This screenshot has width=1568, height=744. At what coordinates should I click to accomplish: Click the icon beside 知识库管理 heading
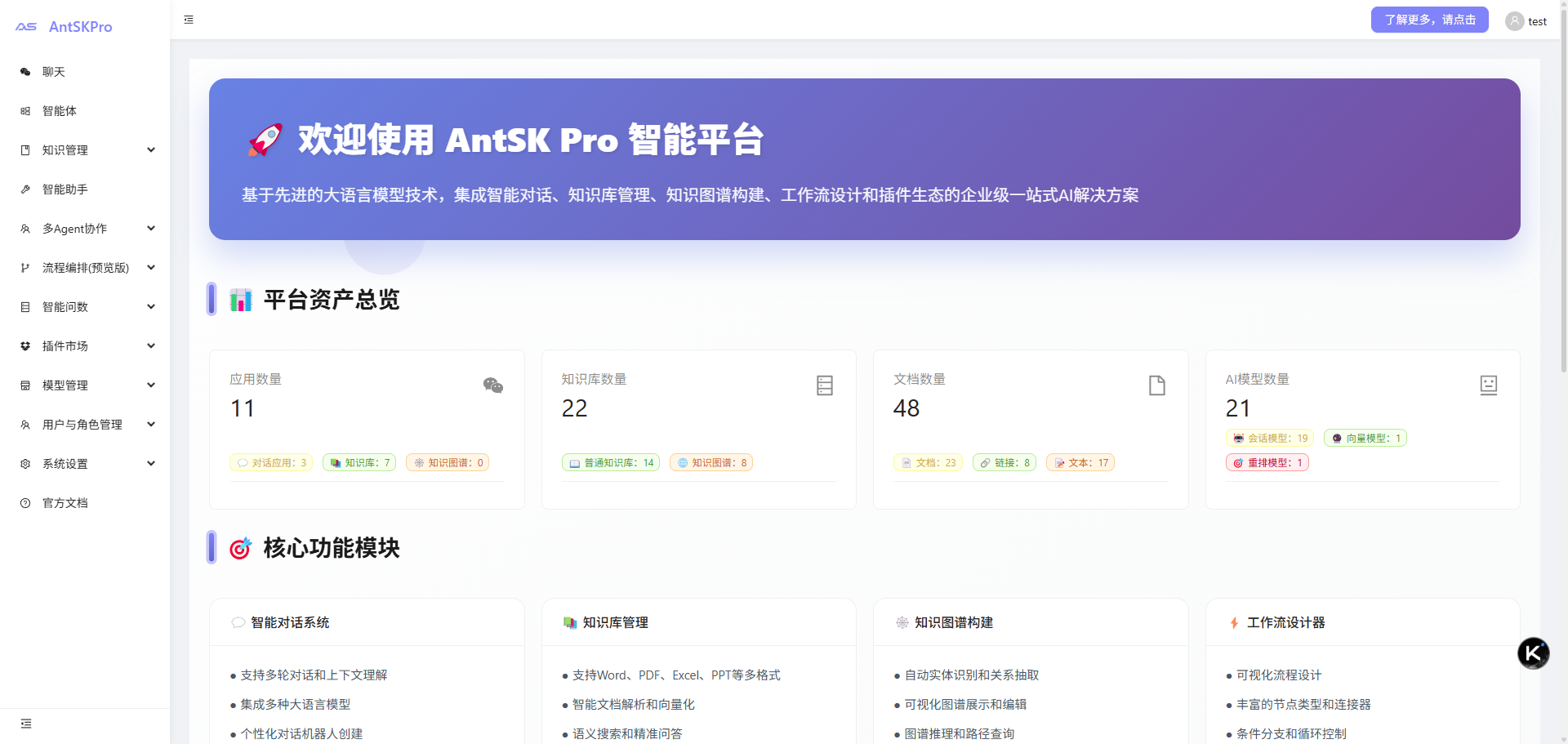tap(570, 623)
